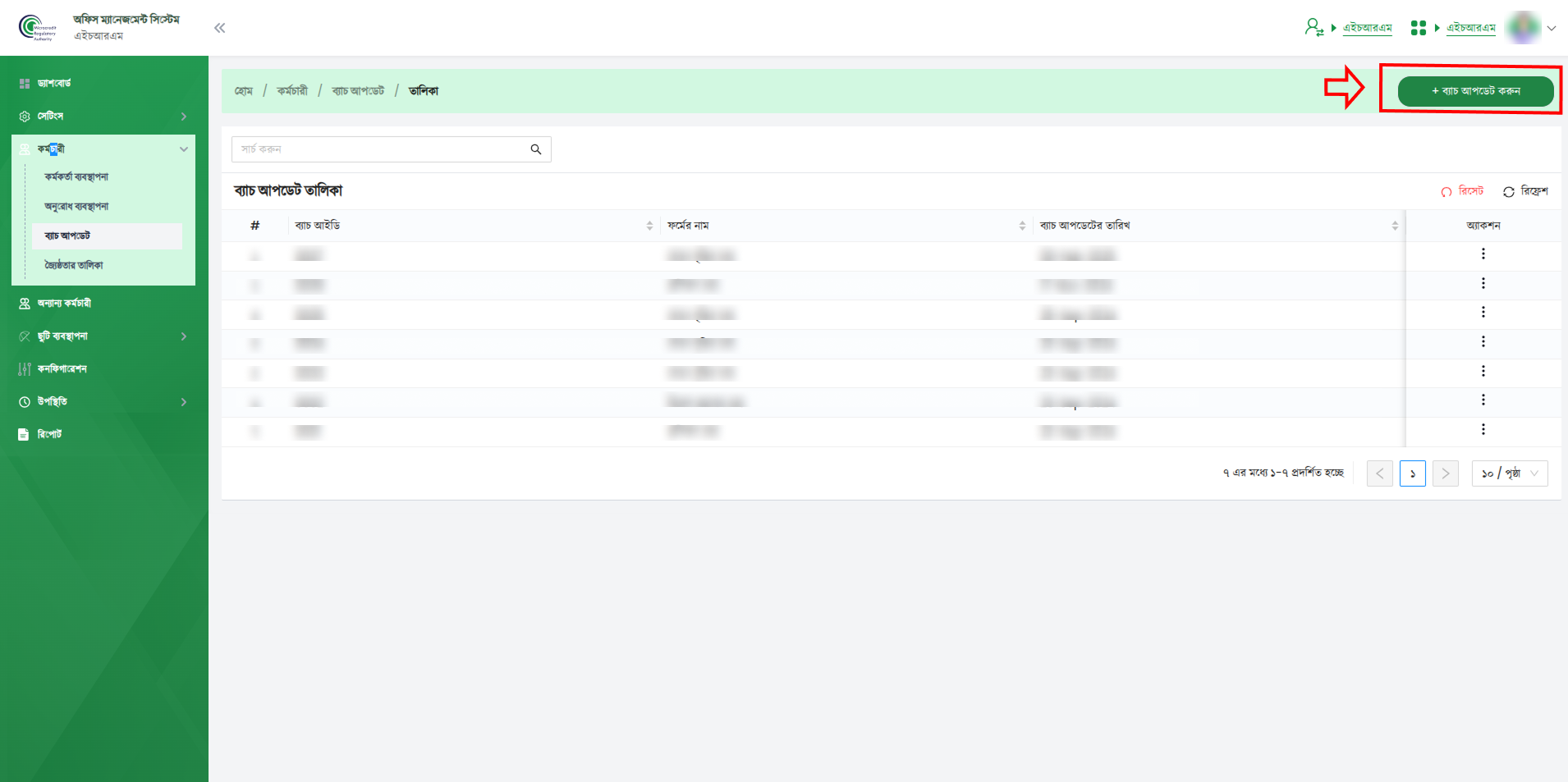
Task: Open ১০ / পৃষ্ঠা page size dropdown
Action: pyautogui.click(x=1510, y=473)
